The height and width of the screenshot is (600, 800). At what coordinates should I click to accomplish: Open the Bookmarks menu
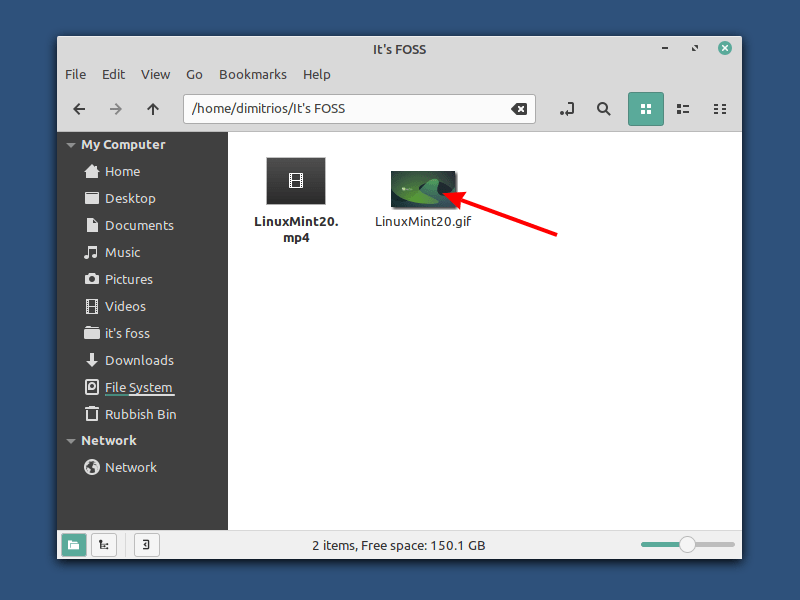point(253,74)
